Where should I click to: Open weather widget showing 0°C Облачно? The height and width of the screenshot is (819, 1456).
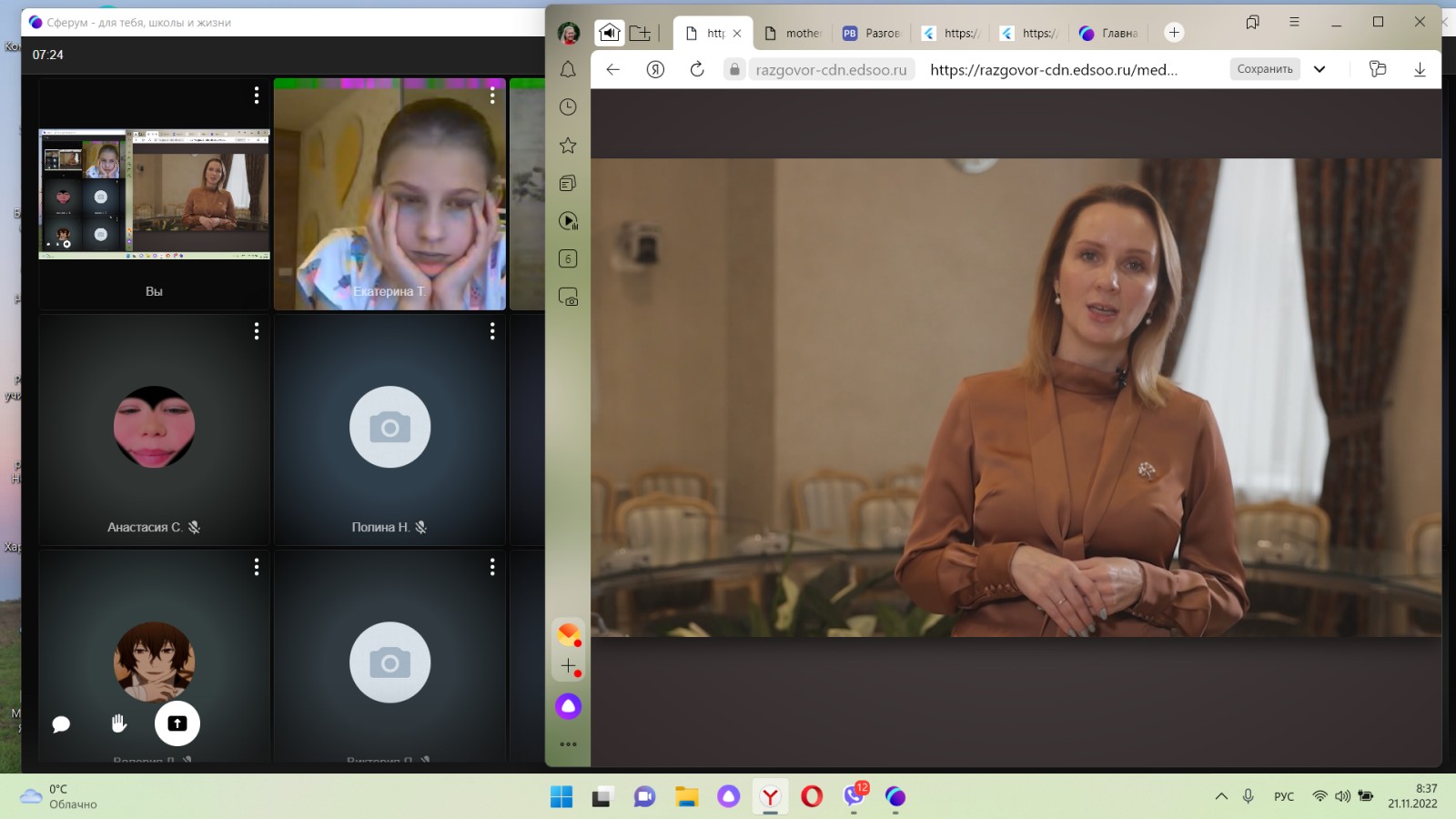(x=60, y=796)
